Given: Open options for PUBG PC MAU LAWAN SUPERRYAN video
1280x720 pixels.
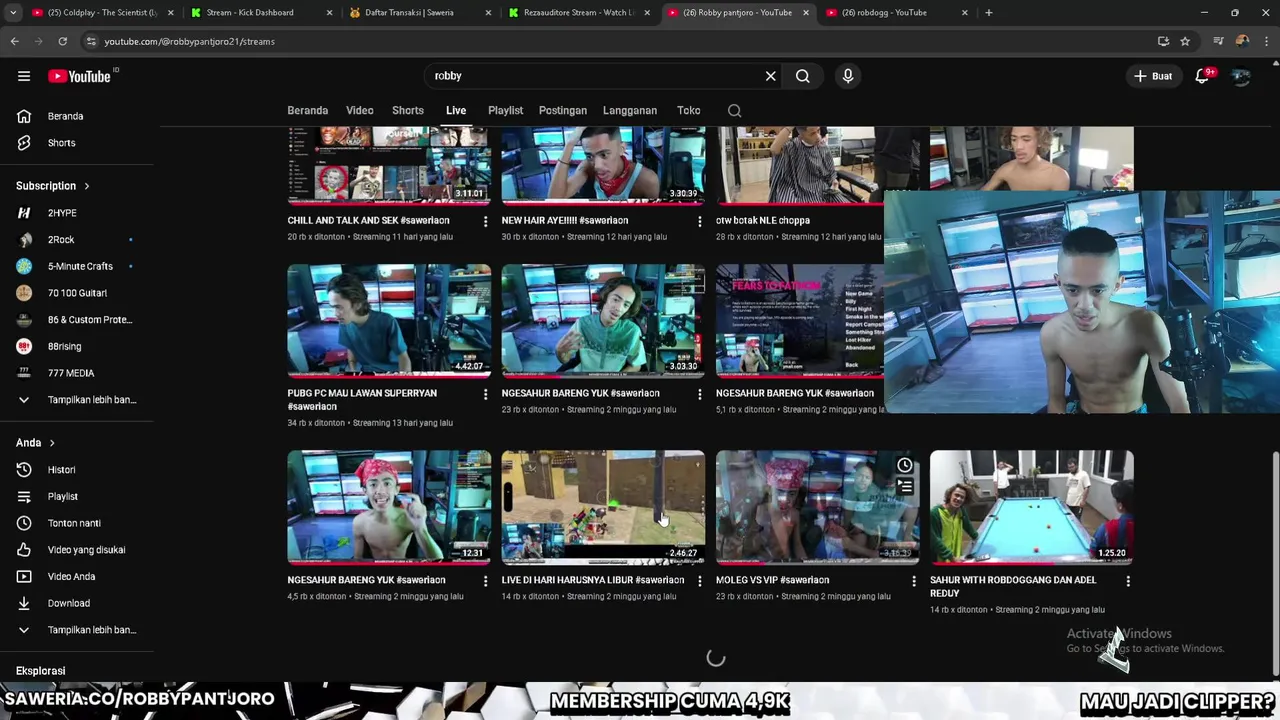Looking at the screenshot, I should tap(485, 394).
